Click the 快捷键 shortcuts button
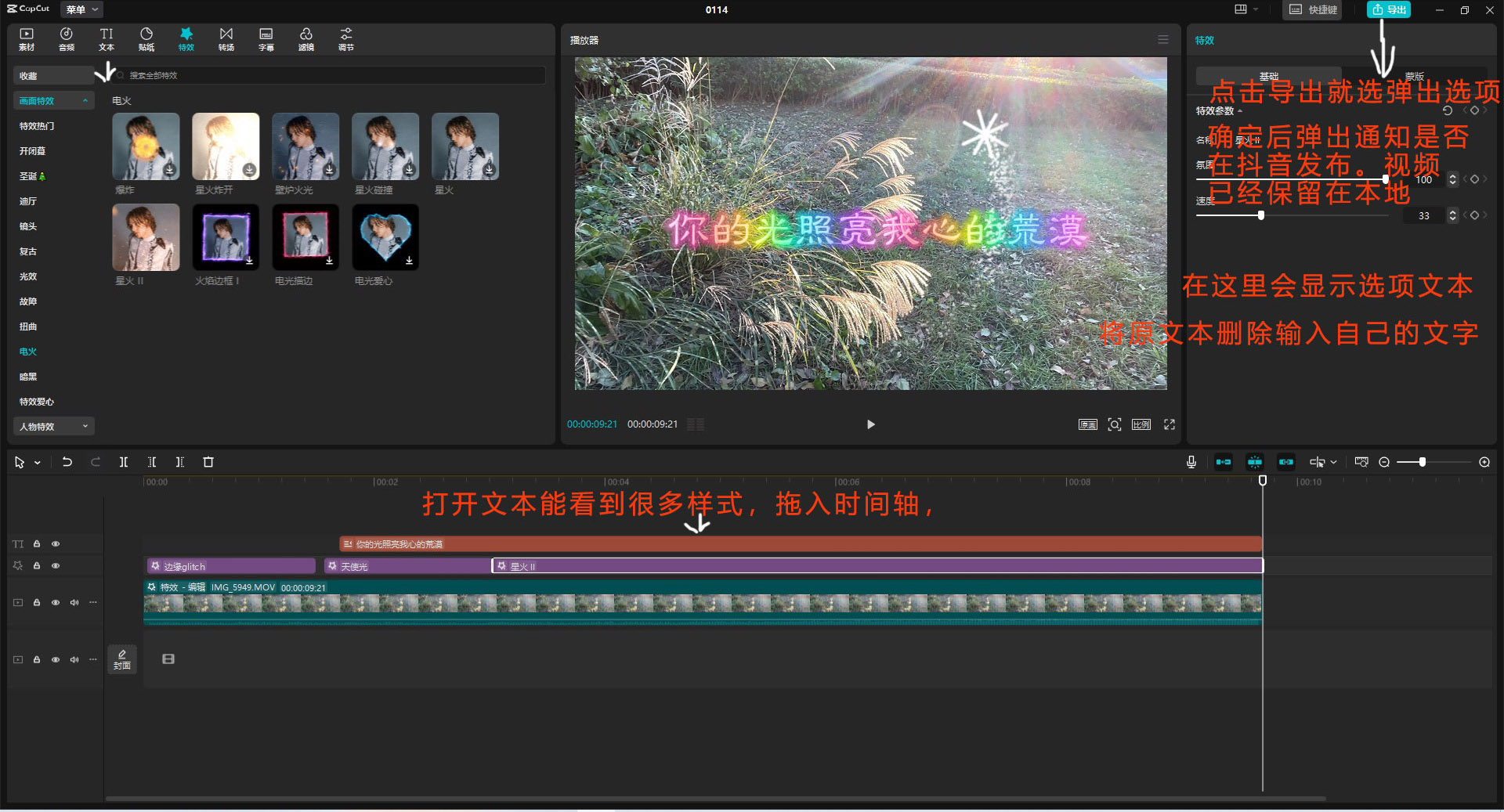Screen dimensions: 1504x812 click(x=1314, y=9)
